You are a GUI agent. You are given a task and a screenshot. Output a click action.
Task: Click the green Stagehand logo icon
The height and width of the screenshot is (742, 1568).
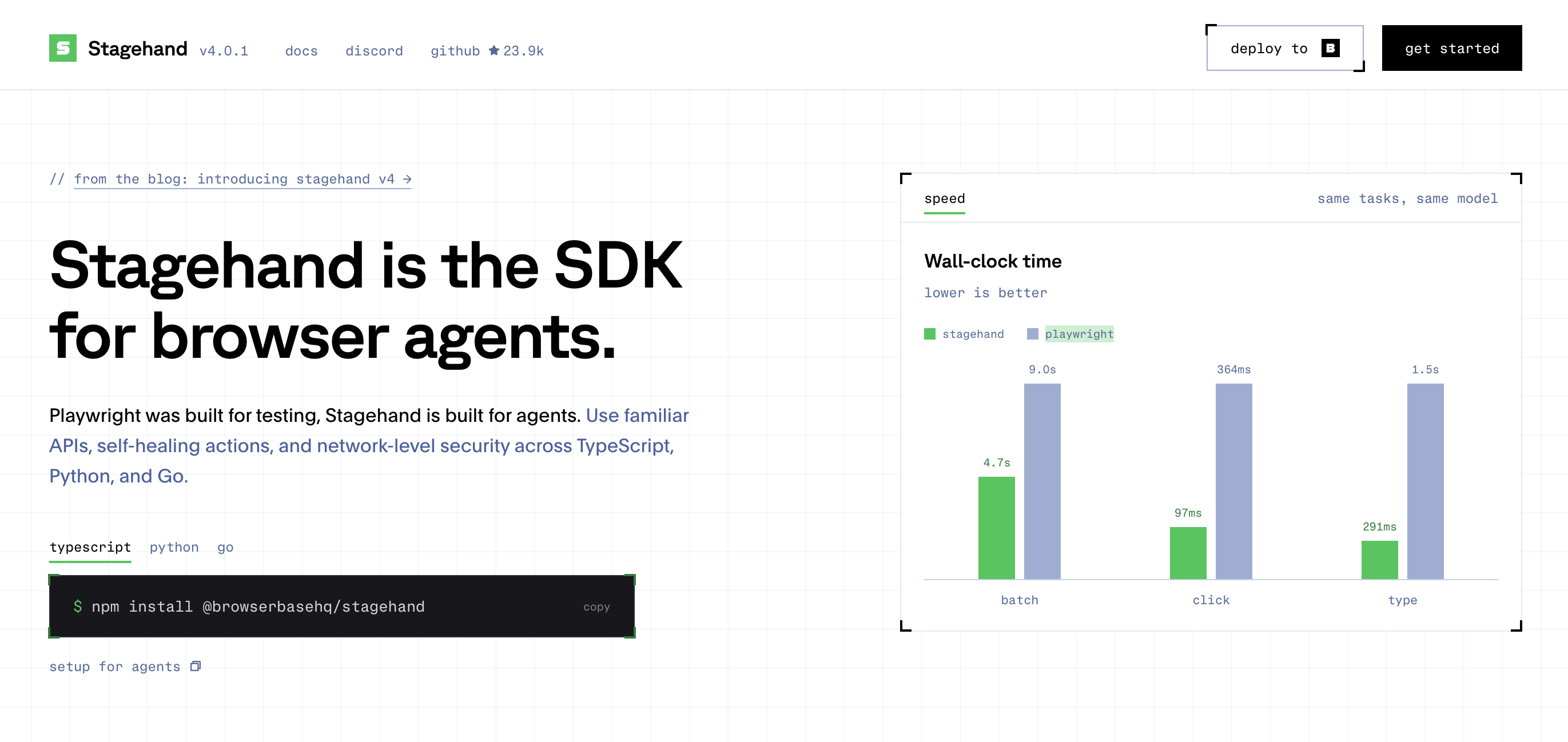click(63, 48)
